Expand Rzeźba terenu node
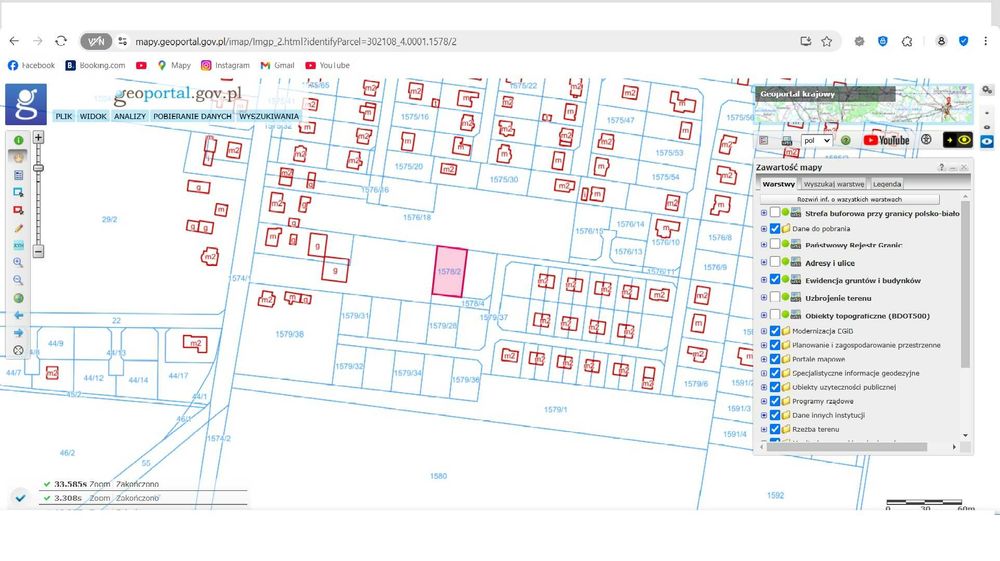The height and width of the screenshot is (561, 1000). coord(764,429)
